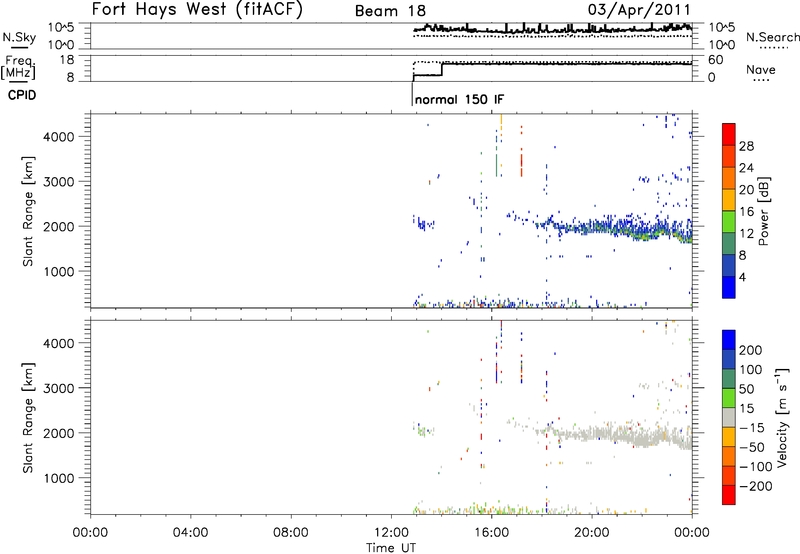Click the '60' Nave axis tick label
Screen dimensions: 800x554
click(716, 60)
